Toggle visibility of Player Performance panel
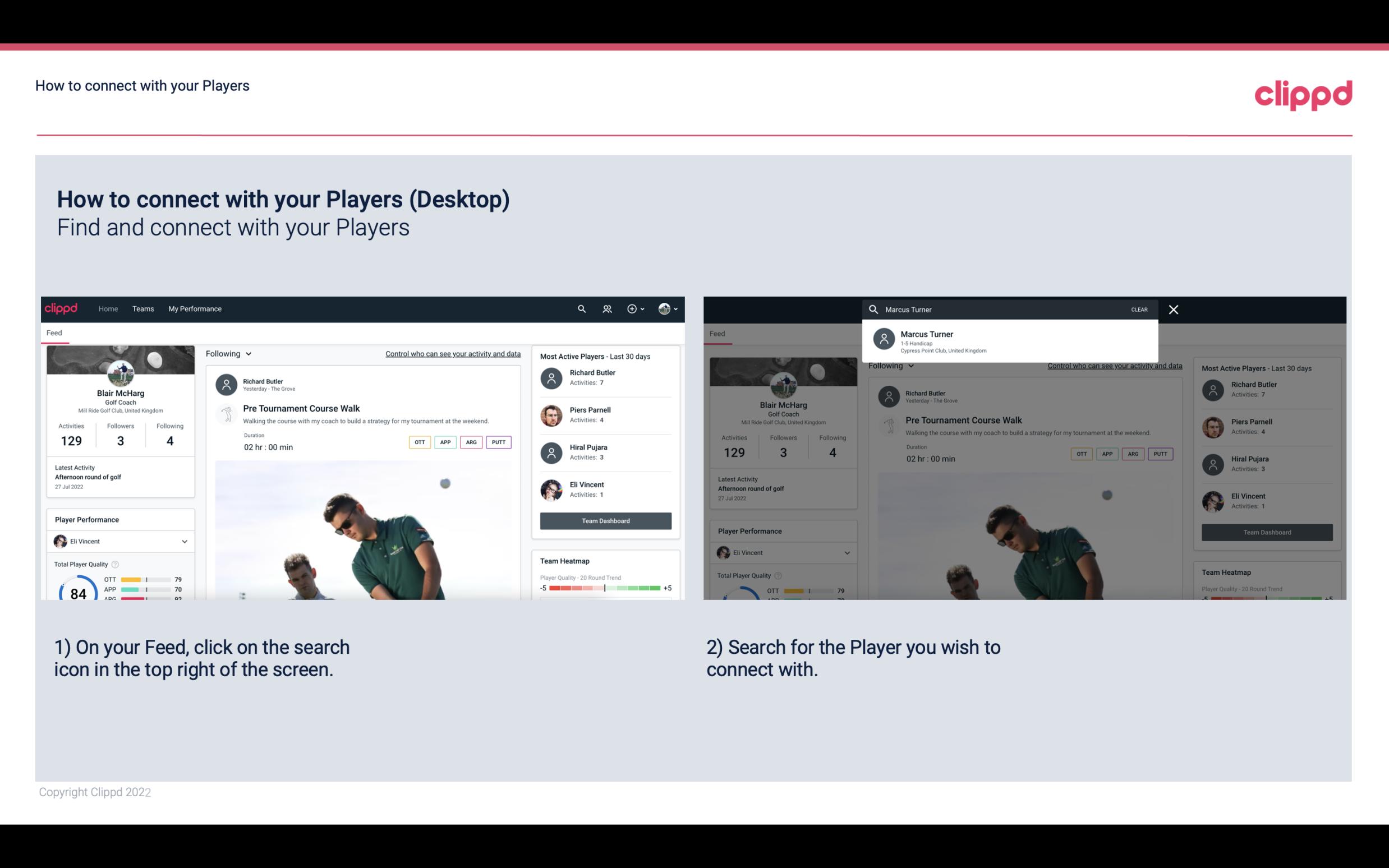 pyautogui.click(x=183, y=541)
